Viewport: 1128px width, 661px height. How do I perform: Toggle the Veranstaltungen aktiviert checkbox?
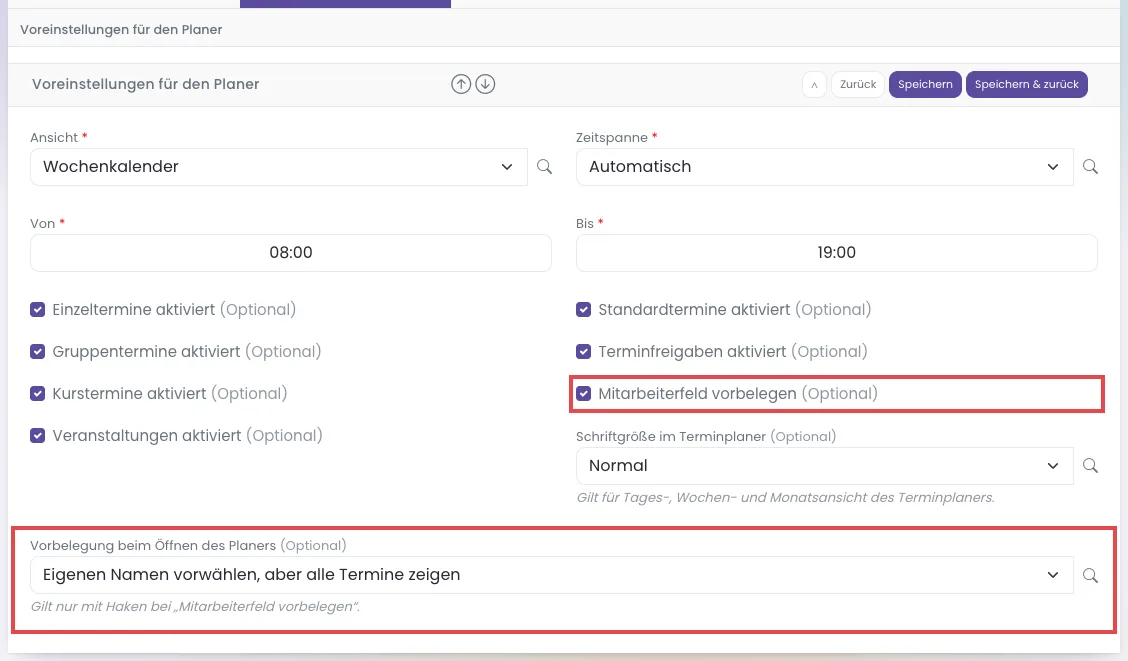tap(37, 436)
